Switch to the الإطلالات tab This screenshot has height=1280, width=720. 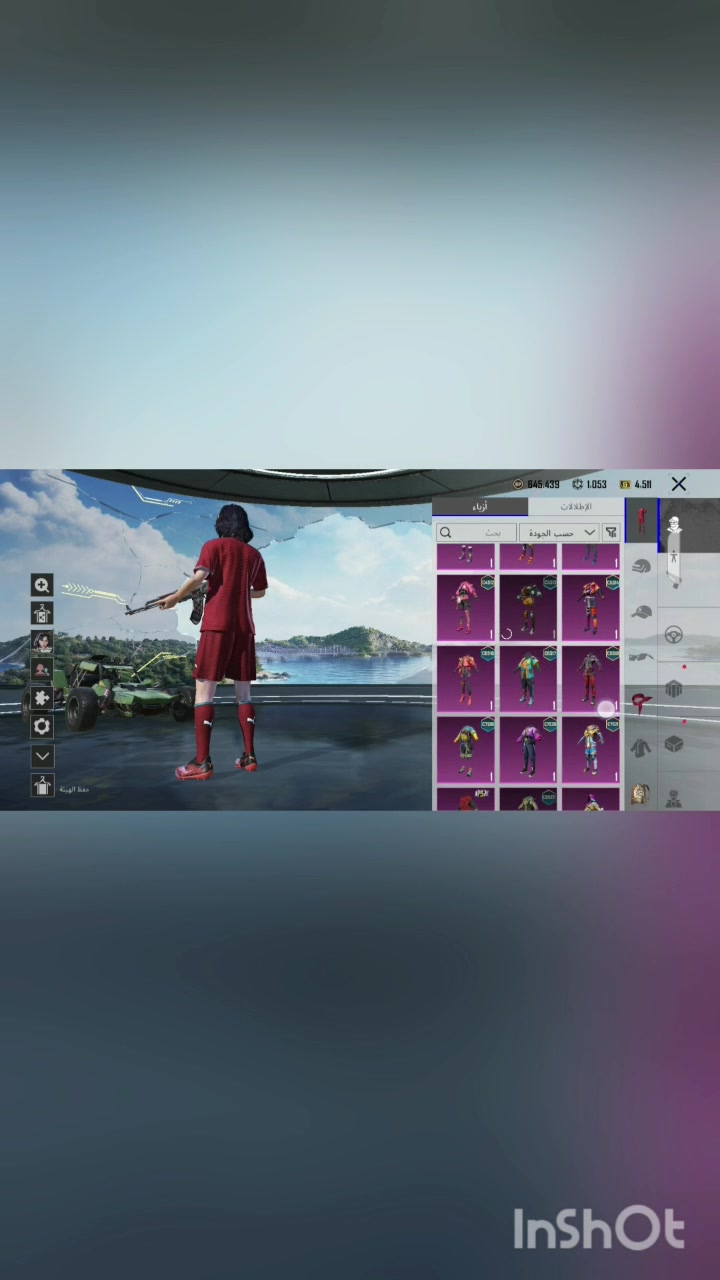(575, 507)
